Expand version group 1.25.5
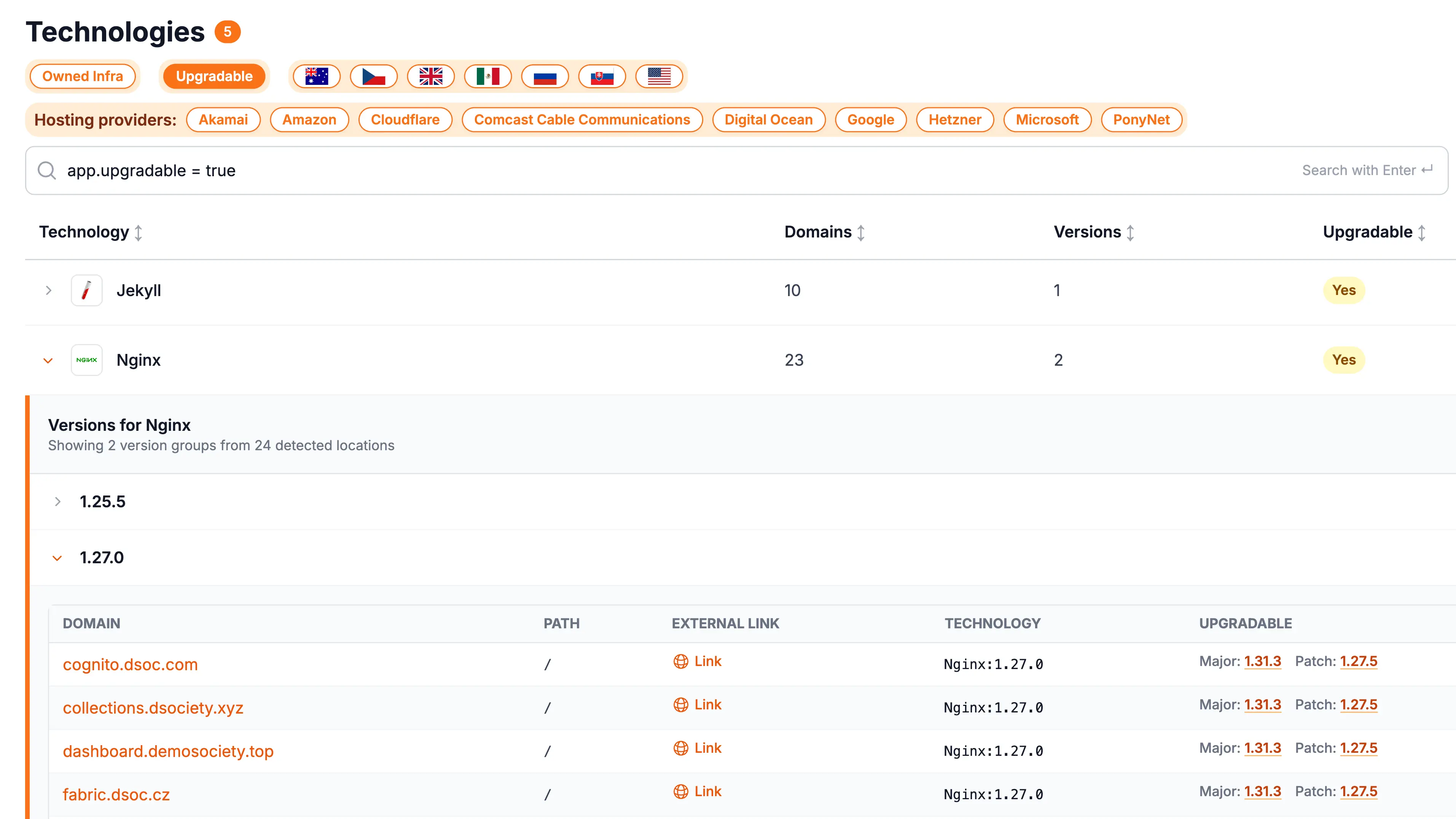 click(x=57, y=501)
